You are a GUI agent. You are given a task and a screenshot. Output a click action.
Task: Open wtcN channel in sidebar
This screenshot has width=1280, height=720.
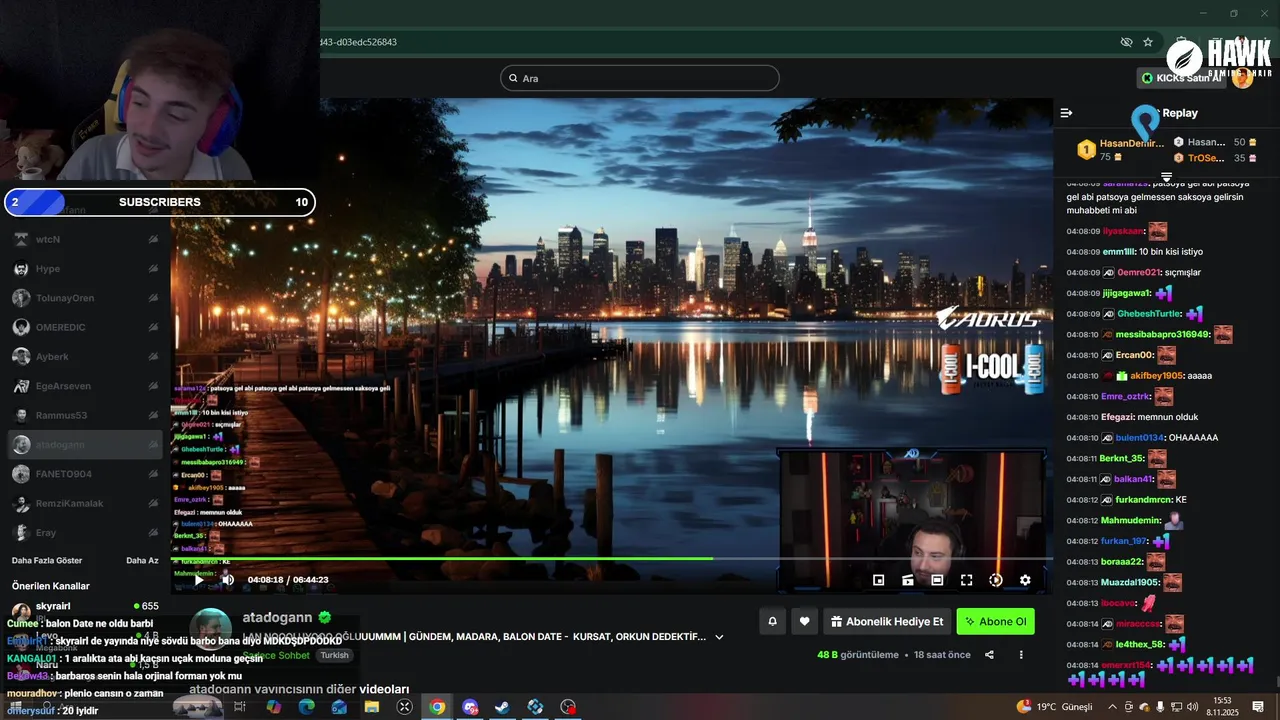click(x=85, y=239)
